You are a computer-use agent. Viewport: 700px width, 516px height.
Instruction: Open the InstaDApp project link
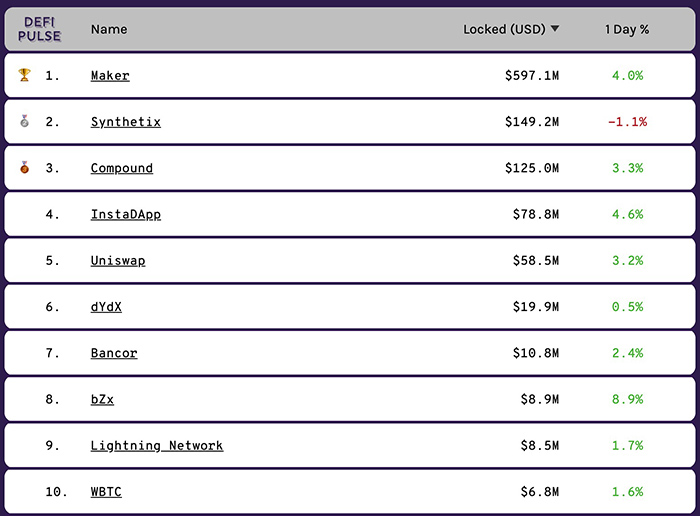(125, 214)
